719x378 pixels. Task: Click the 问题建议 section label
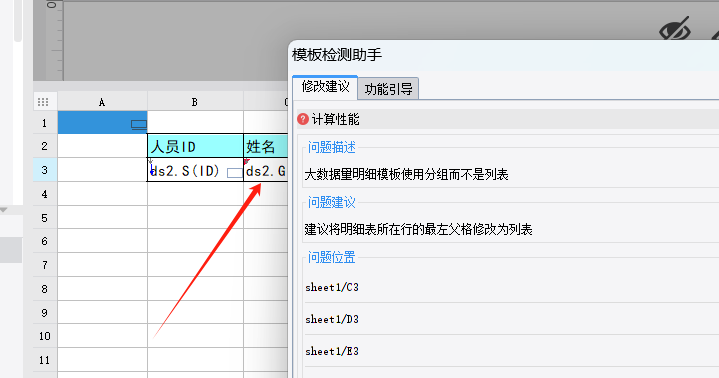332,202
